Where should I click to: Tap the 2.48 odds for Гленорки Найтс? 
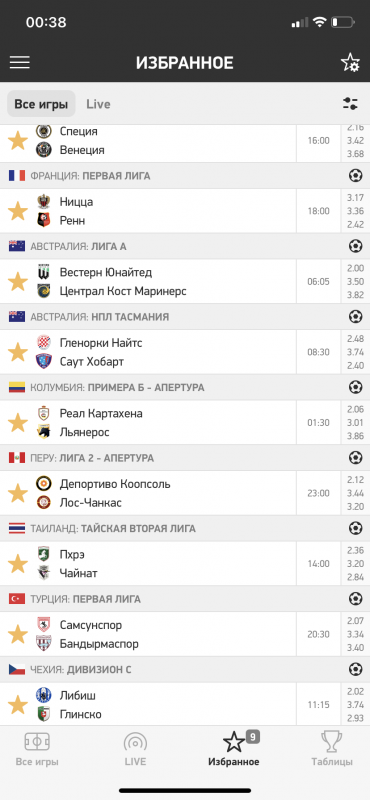pyautogui.click(x=355, y=338)
